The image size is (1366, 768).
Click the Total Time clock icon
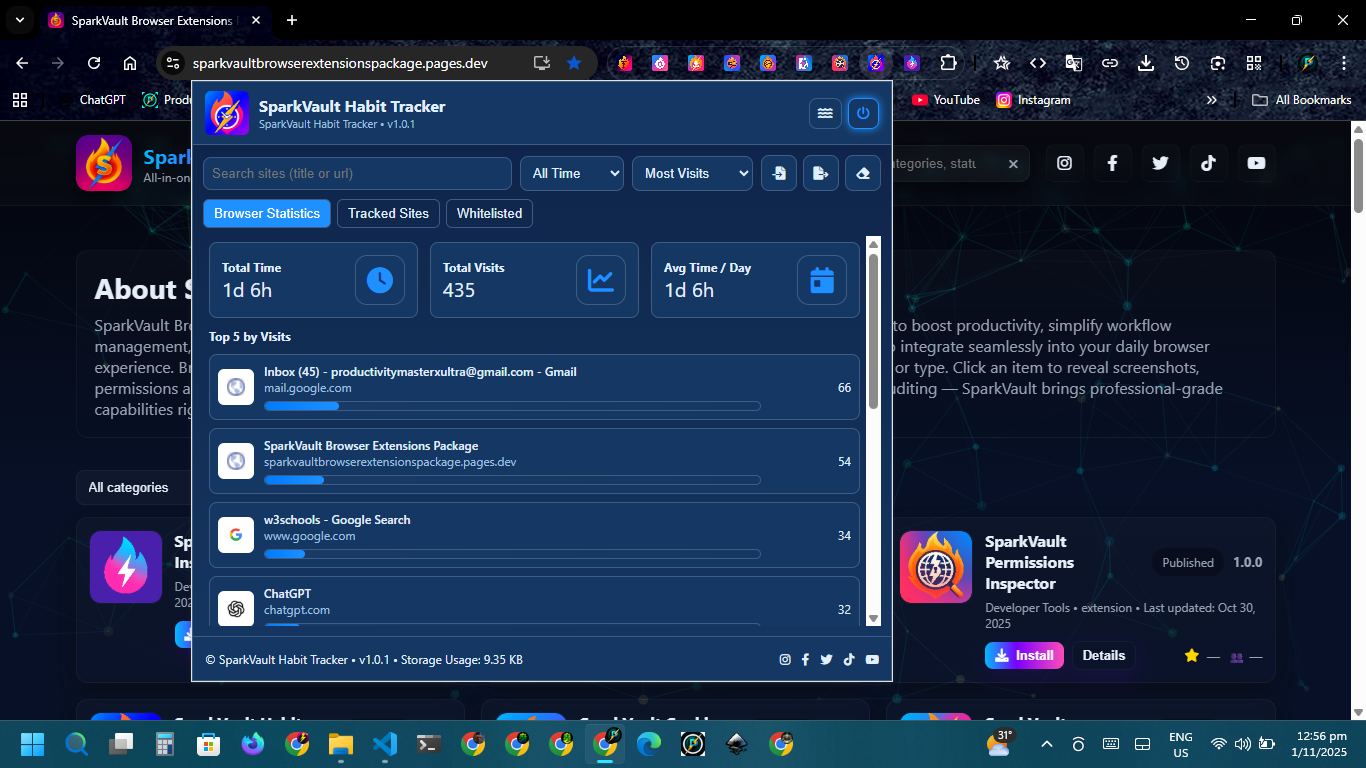coord(380,280)
